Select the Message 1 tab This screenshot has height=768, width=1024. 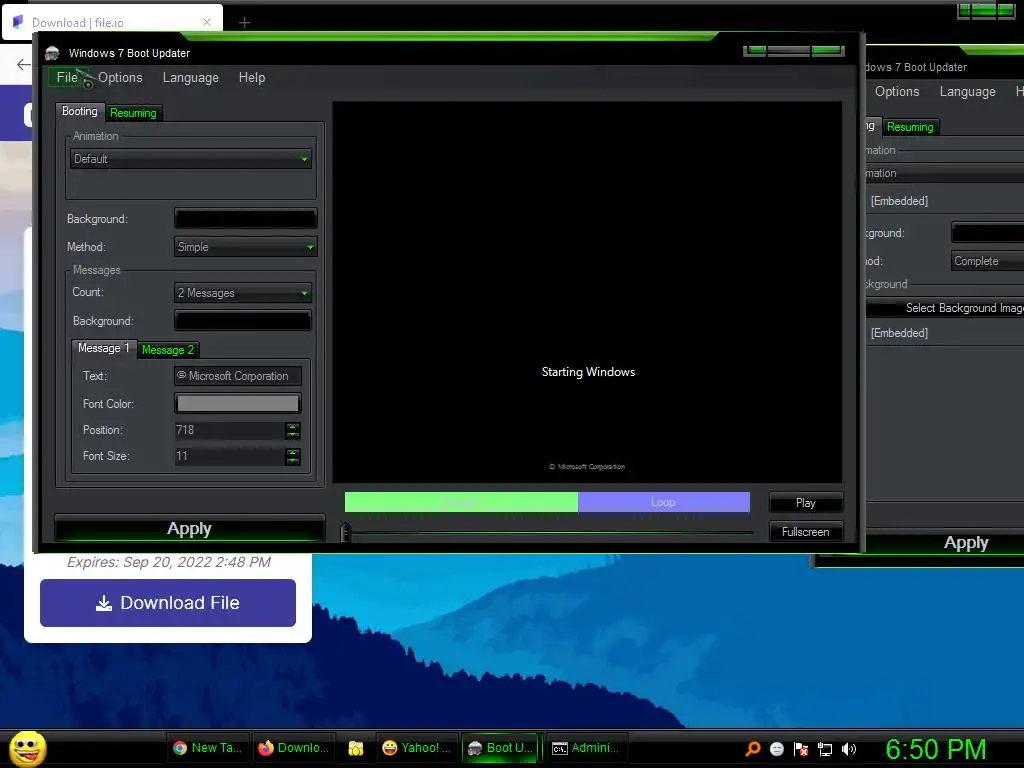(103, 348)
